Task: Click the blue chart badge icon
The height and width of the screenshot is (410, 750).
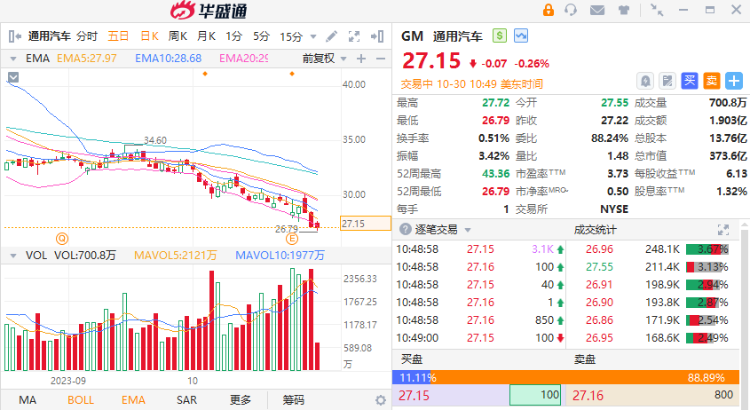Action: pyautogui.click(x=521, y=35)
